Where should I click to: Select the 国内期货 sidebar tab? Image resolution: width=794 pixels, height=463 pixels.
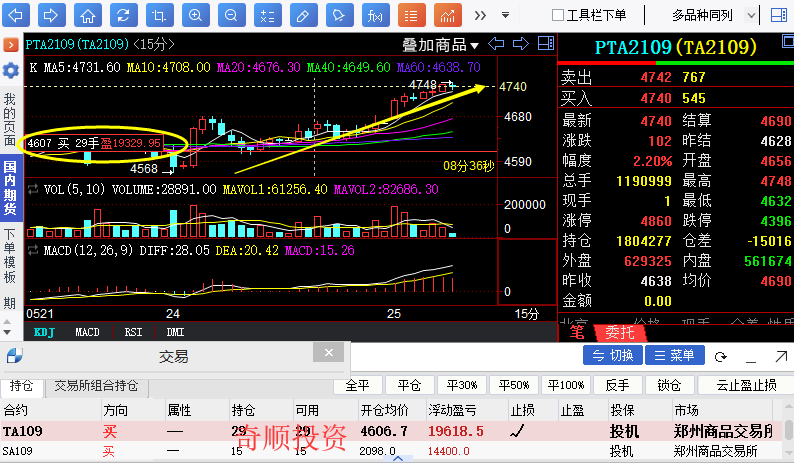tap(10, 188)
